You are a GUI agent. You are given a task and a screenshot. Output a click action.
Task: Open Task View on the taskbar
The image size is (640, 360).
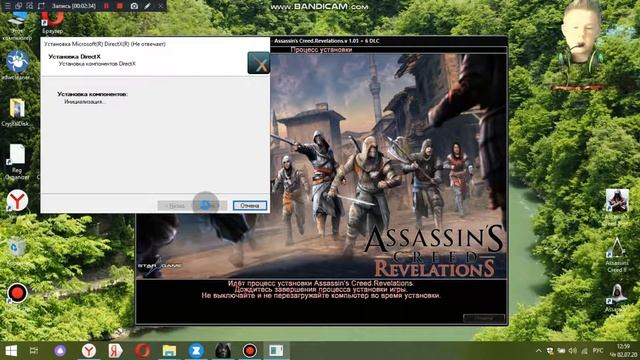pyautogui.click(x=34, y=351)
